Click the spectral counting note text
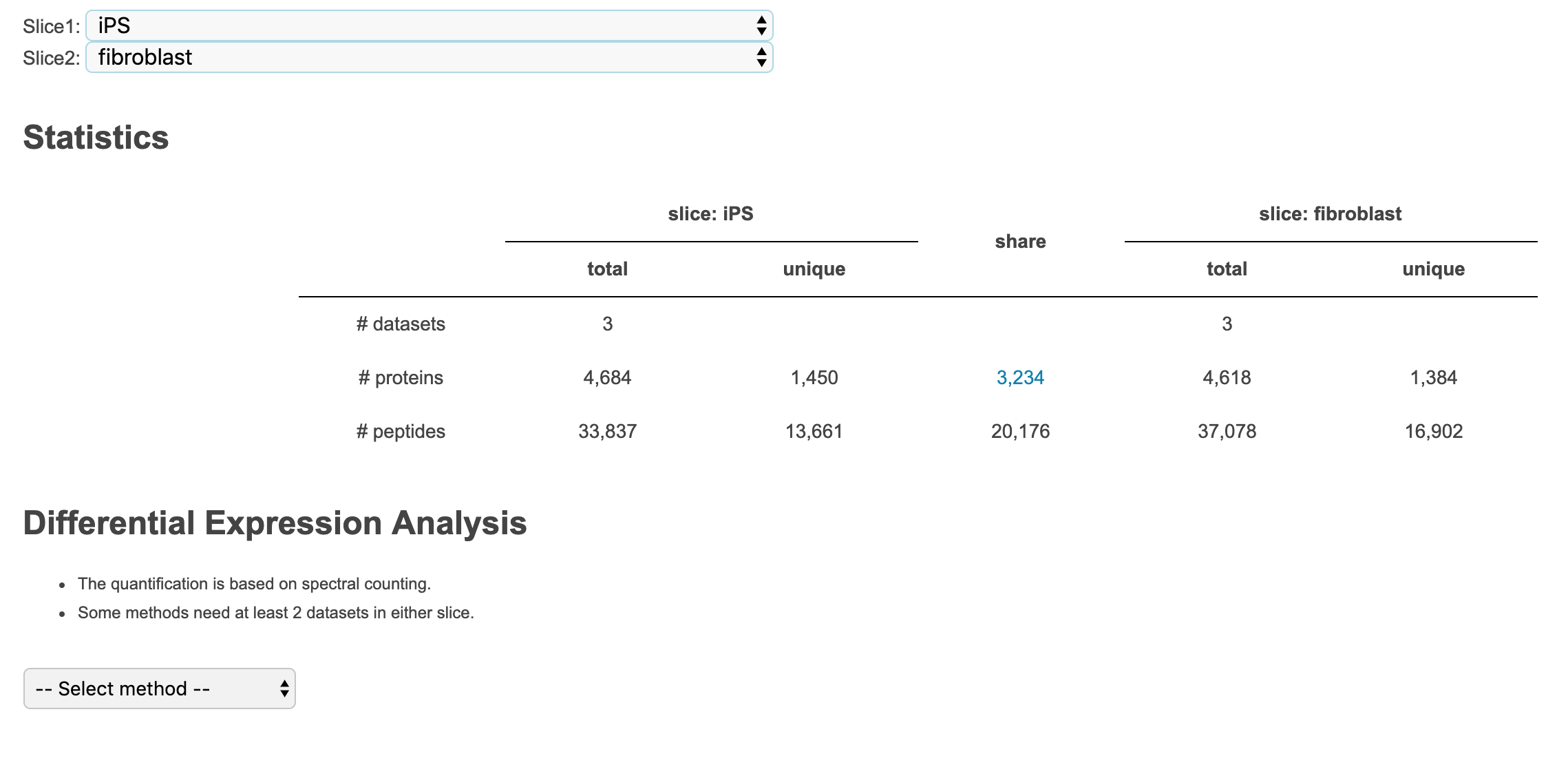This screenshot has width=1568, height=767. [254, 584]
